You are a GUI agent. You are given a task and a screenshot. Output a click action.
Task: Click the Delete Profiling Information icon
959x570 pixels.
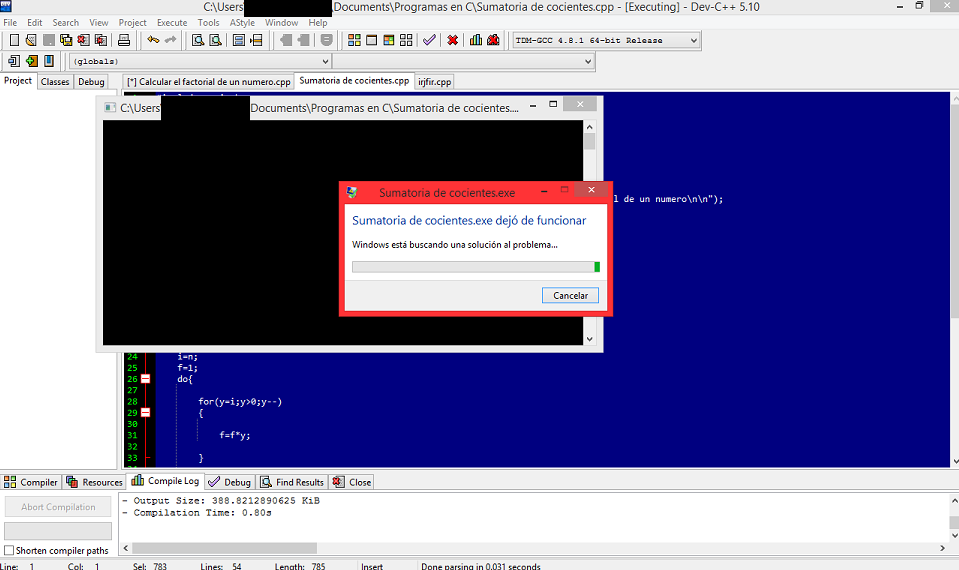coord(494,40)
